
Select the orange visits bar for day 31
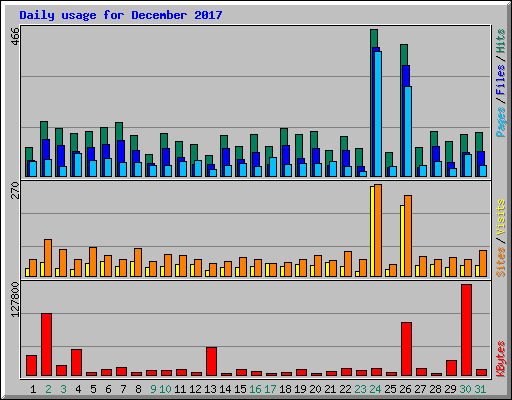483,263
